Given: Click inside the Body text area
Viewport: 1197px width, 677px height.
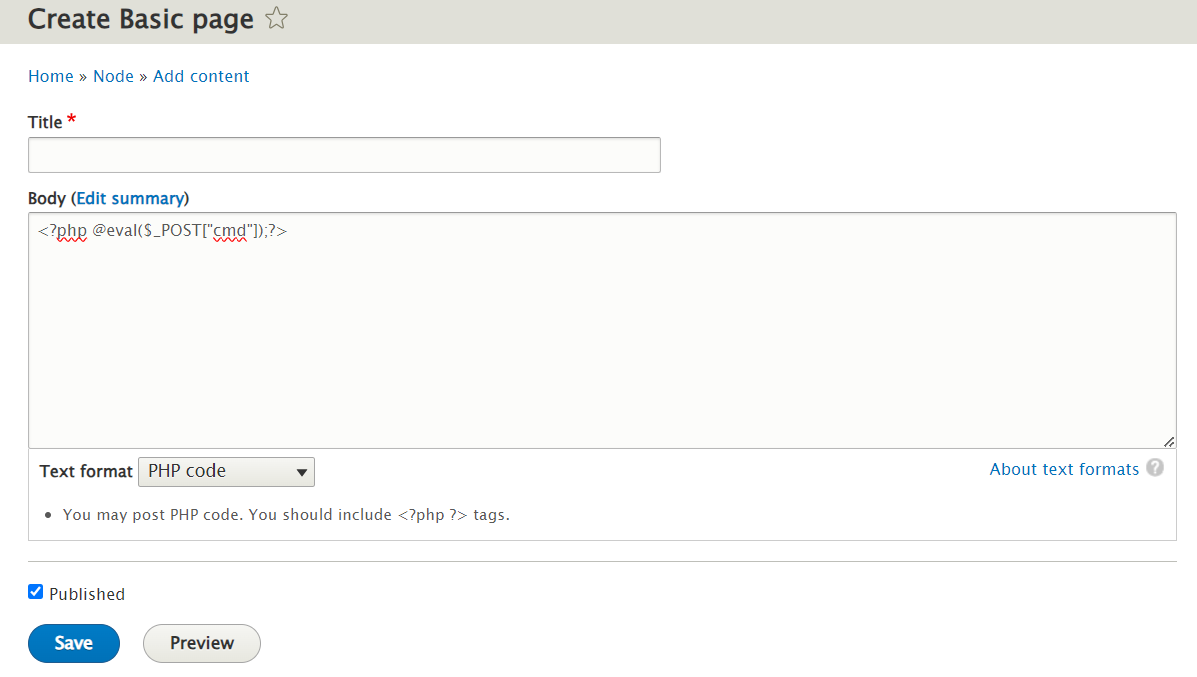Looking at the screenshot, I should [602, 330].
